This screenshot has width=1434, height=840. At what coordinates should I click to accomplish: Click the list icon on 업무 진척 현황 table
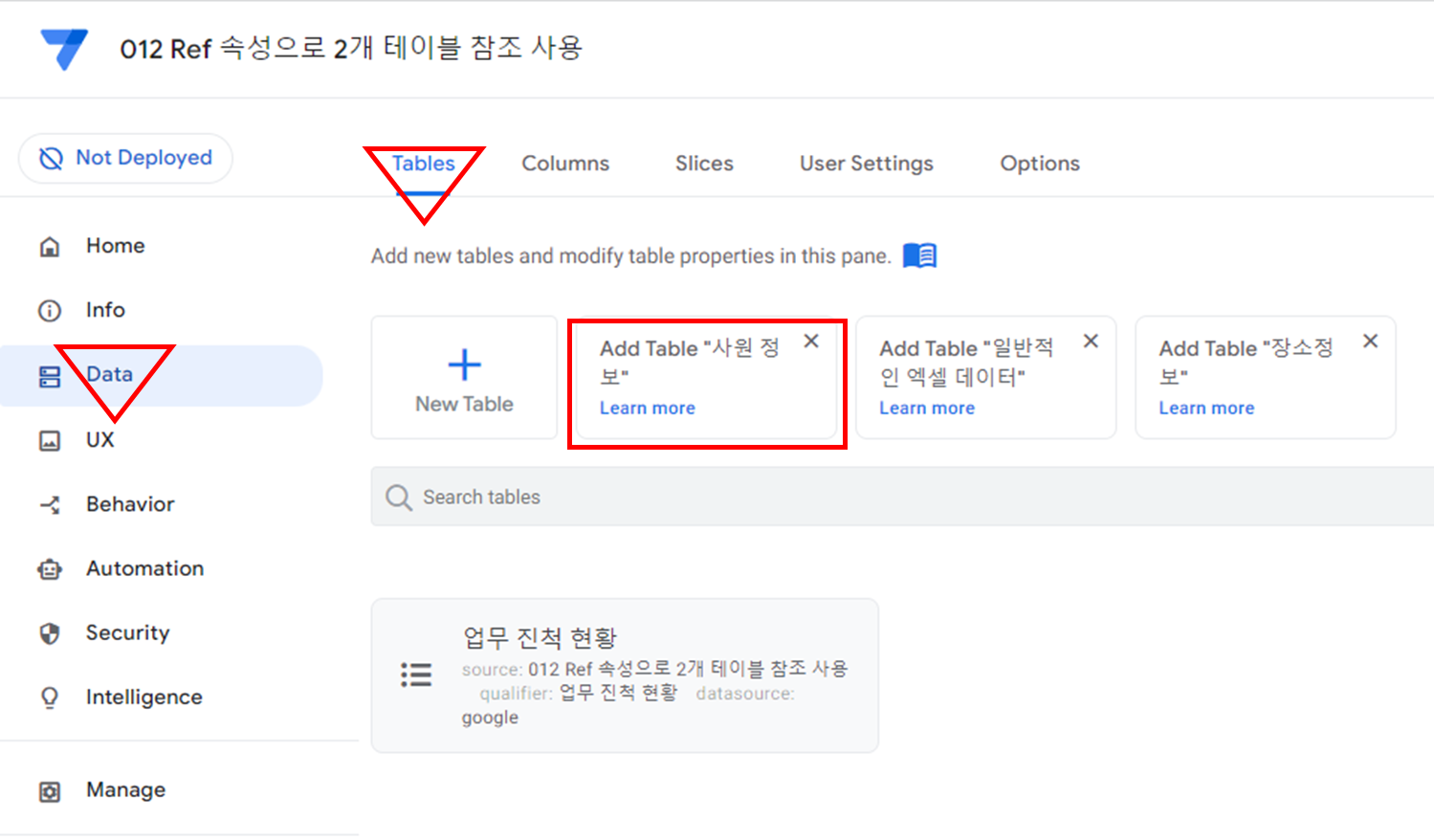click(x=417, y=674)
